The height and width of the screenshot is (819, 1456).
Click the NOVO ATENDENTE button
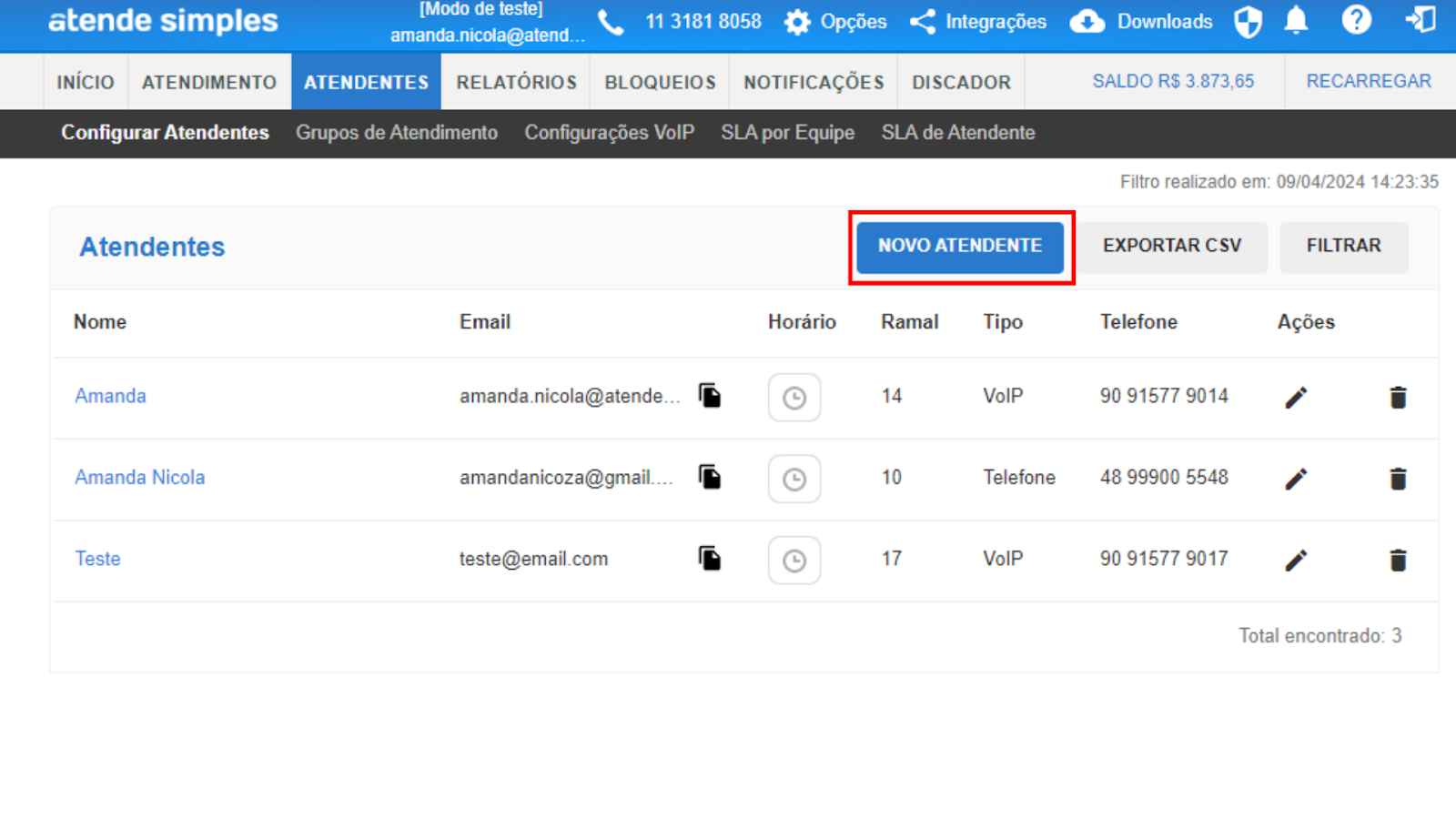tap(960, 247)
